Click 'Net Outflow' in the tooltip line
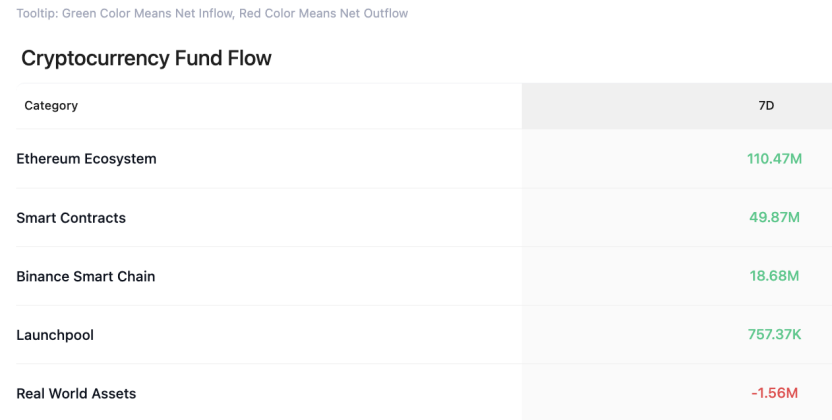Viewport: 832px width, 420px height. point(374,13)
